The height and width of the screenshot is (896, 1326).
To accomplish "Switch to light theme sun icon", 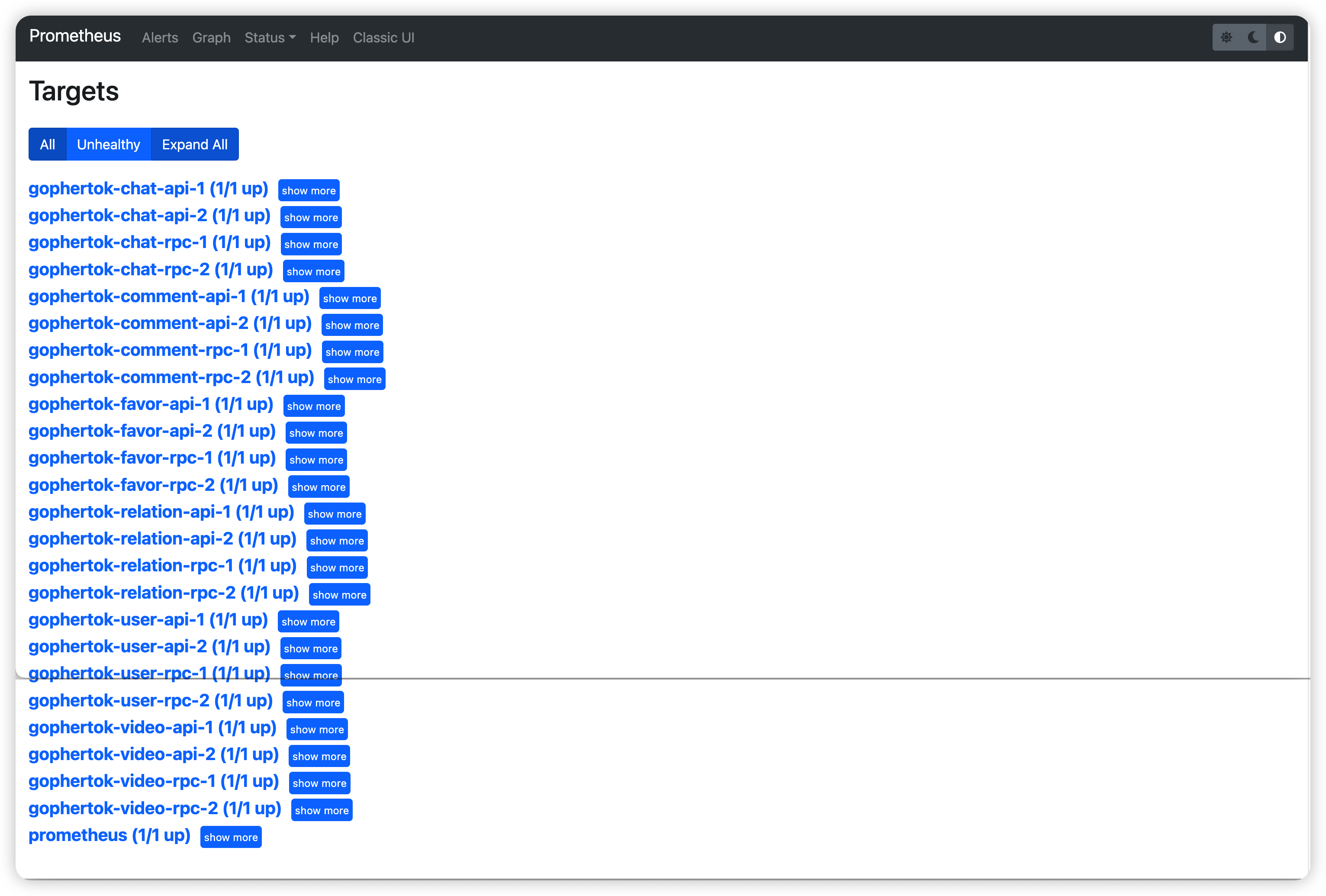I will [x=1226, y=38].
